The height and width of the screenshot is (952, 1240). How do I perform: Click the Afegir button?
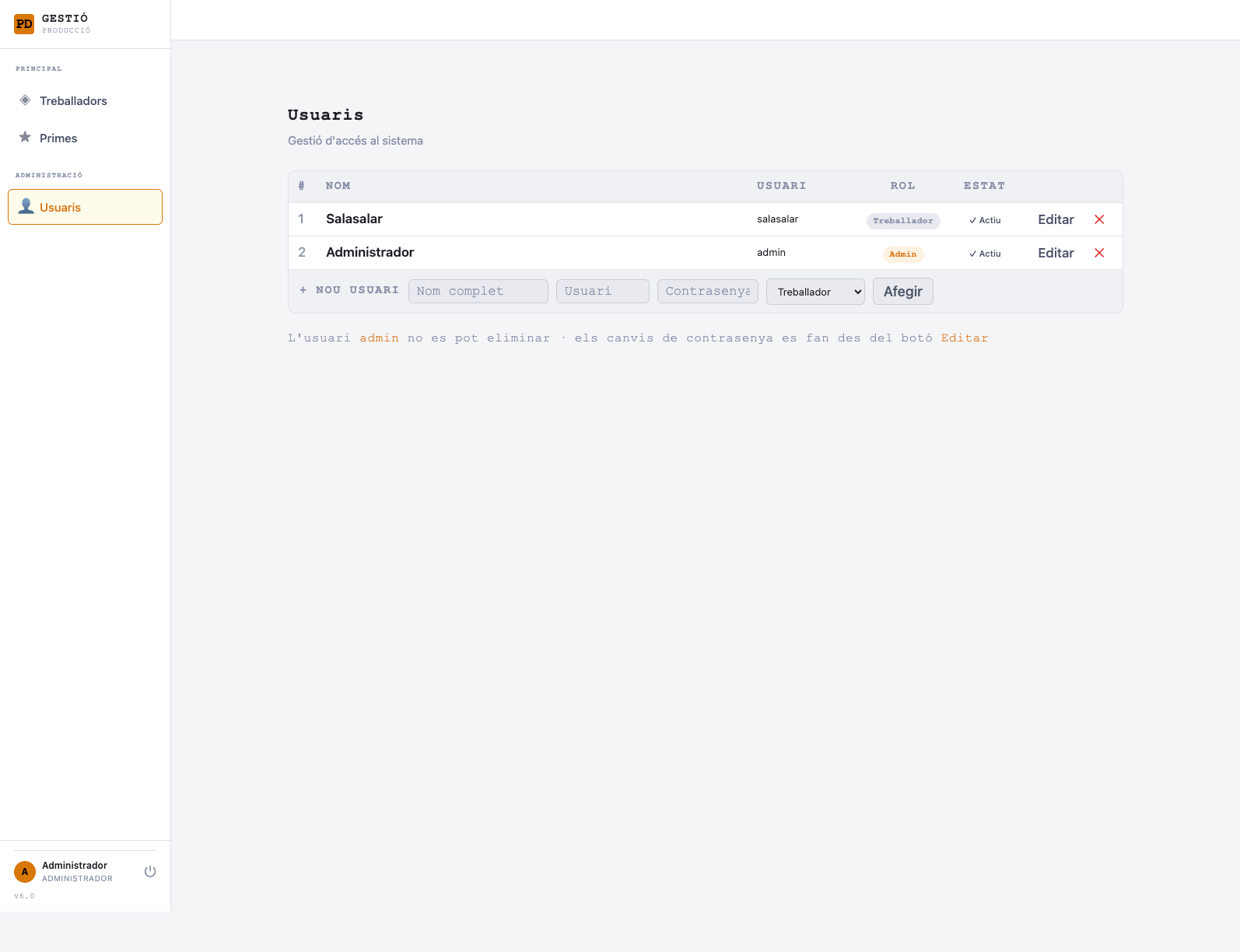coord(902,292)
